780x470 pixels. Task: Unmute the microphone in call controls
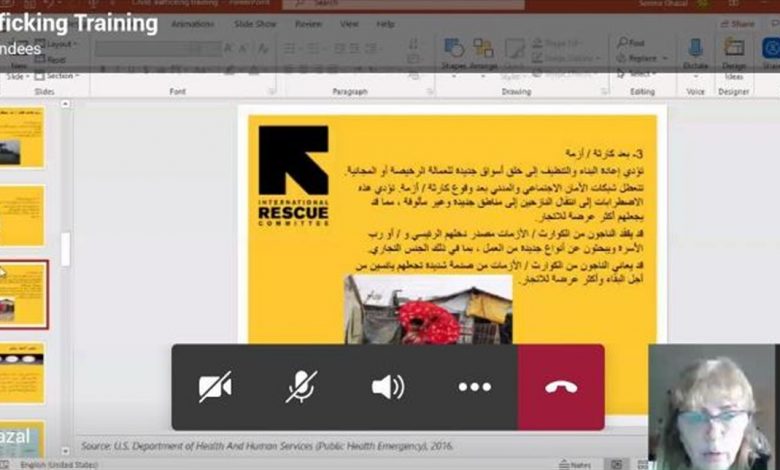tap(301, 386)
